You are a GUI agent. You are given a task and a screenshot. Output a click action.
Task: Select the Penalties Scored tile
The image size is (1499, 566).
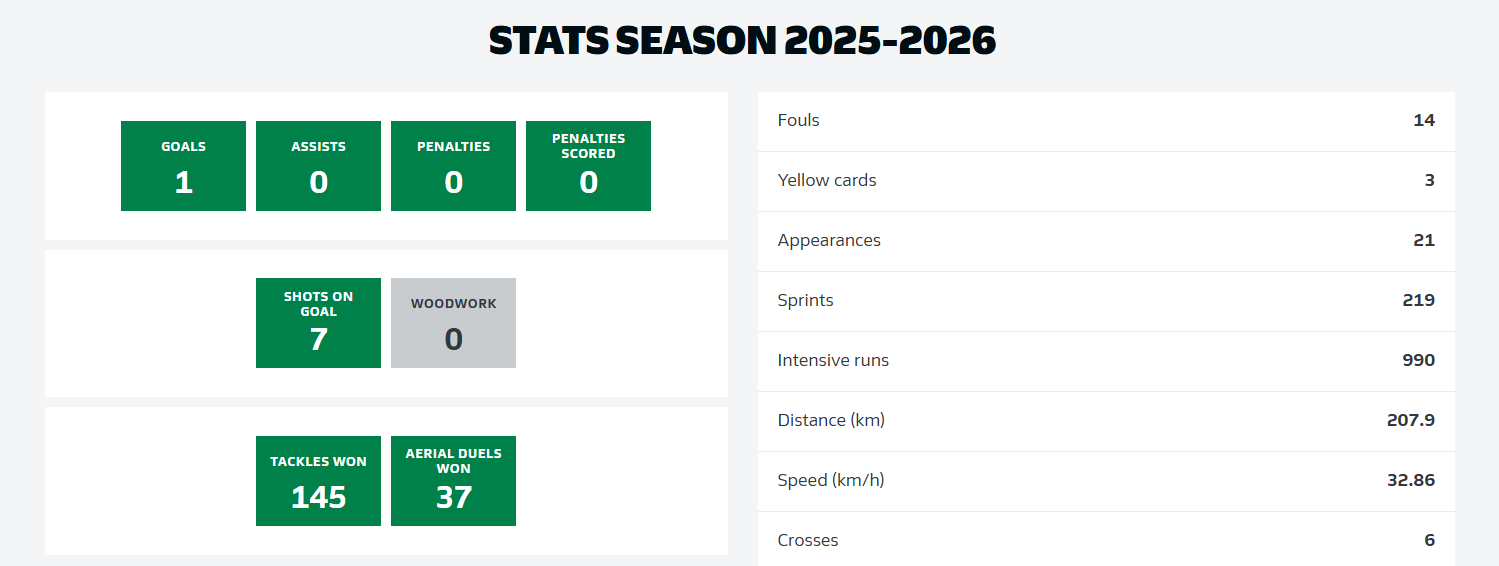[588, 166]
